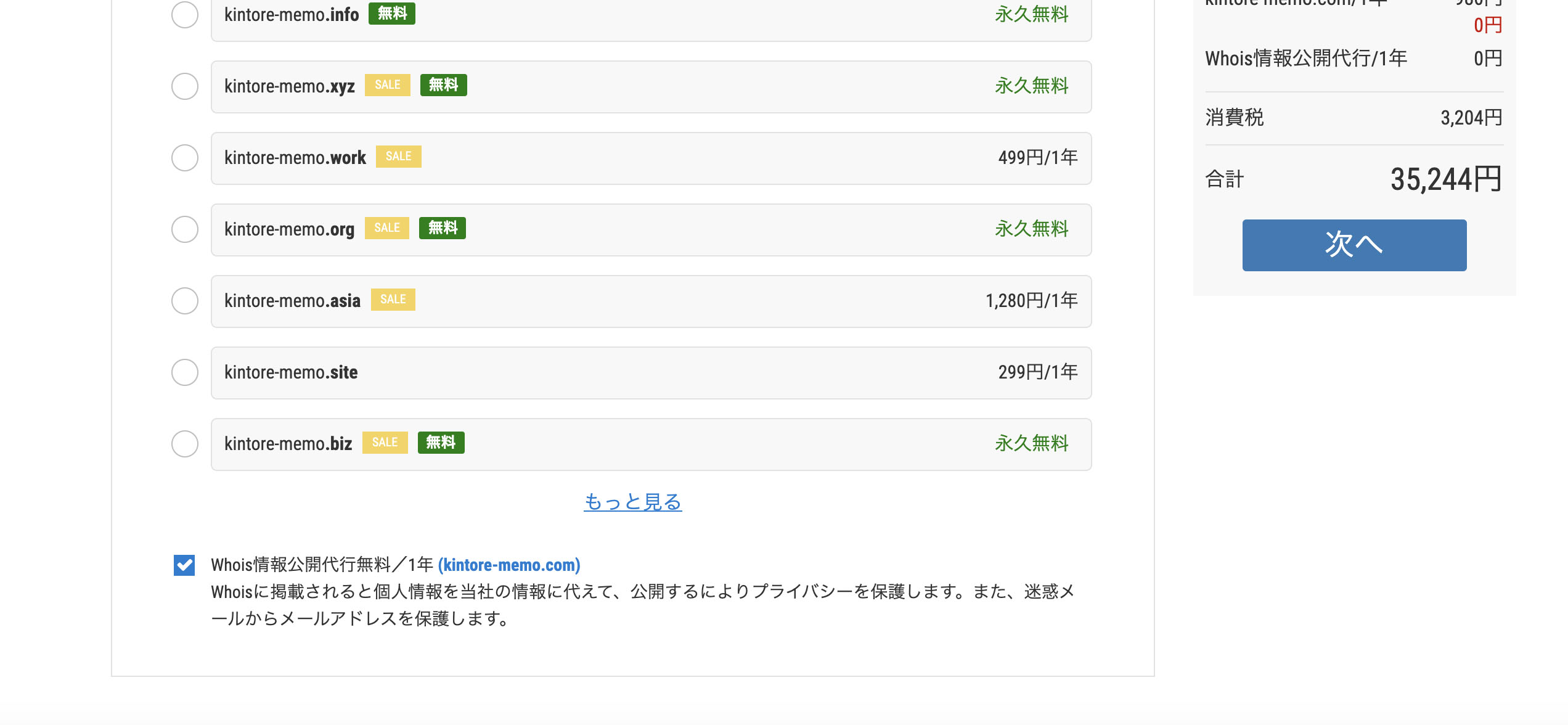This screenshot has height=725, width=1568.
Task: Select the kintore-memo.xyz radio button
Action: [x=184, y=86]
